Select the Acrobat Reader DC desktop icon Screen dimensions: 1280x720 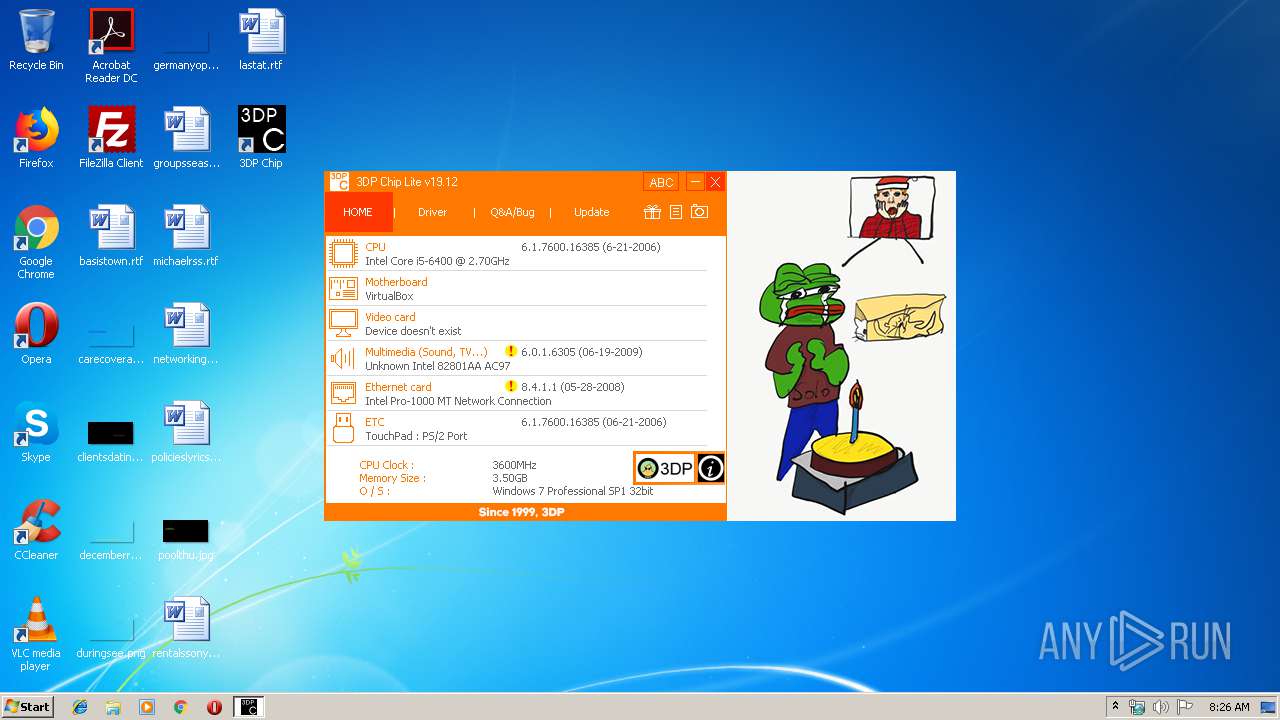(x=111, y=45)
